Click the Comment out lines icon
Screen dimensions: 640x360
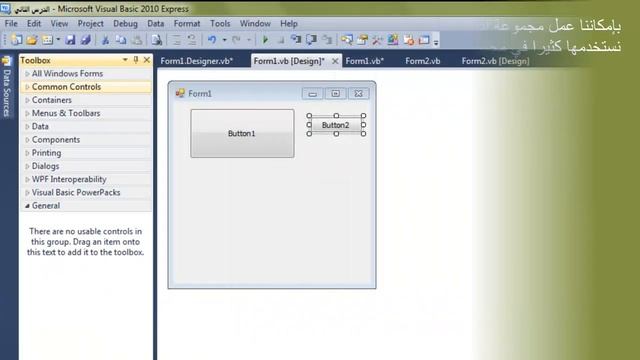pyautogui.click(x=176, y=40)
